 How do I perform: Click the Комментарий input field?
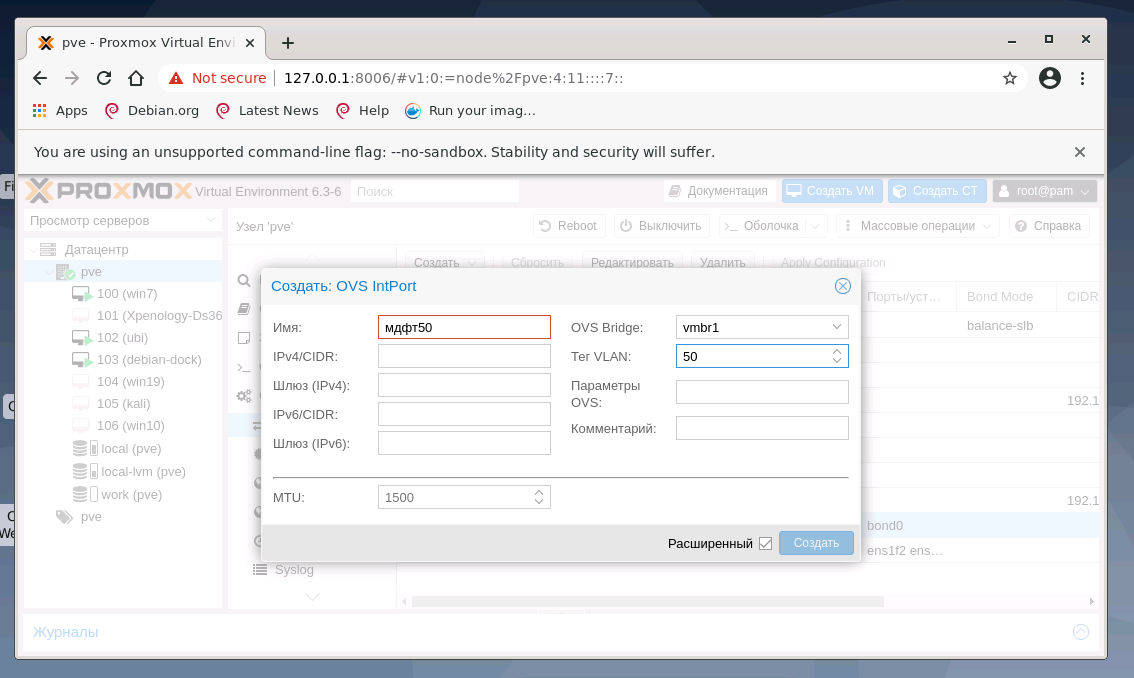tap(762, 428)
